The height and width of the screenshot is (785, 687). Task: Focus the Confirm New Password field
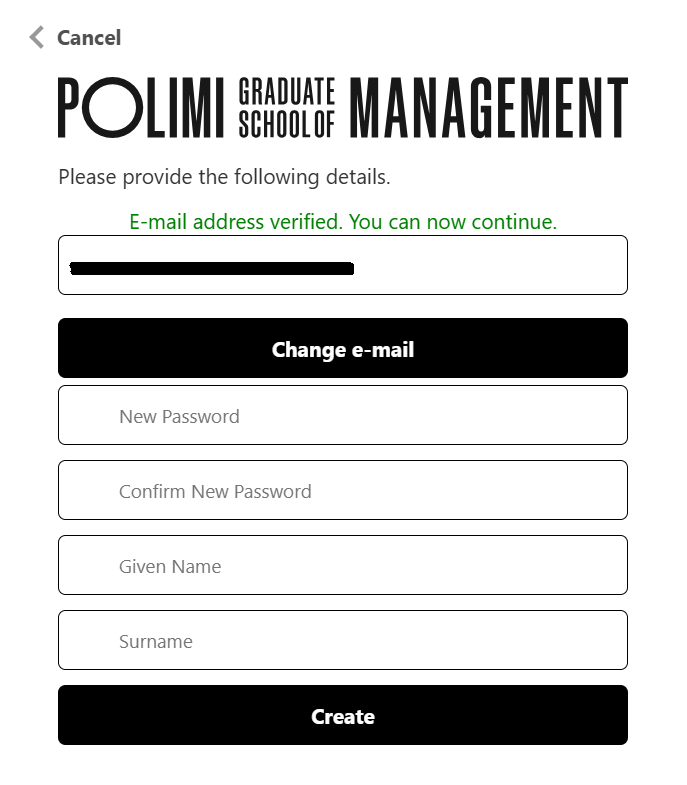click(343, 490)
